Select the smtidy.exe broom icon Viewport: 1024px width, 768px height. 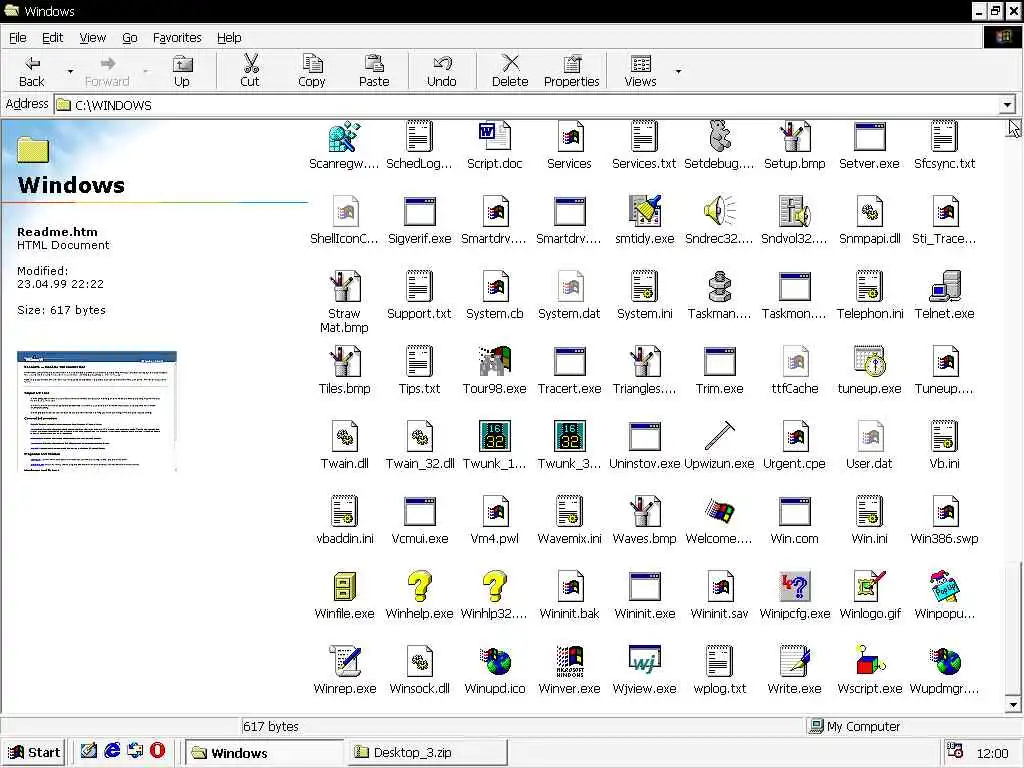pos(645,212)
